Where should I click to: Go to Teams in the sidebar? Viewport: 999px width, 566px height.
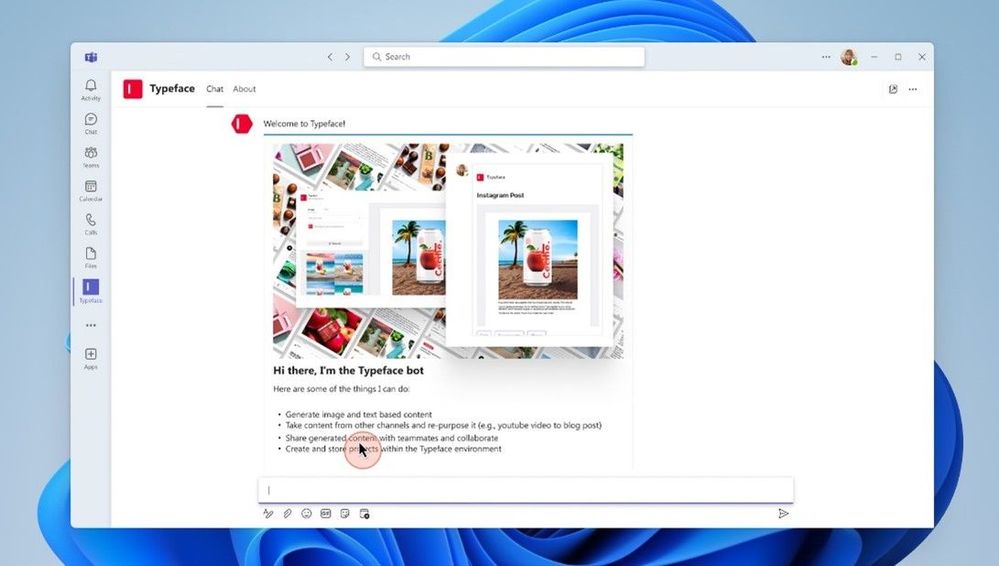click(91, 157)
